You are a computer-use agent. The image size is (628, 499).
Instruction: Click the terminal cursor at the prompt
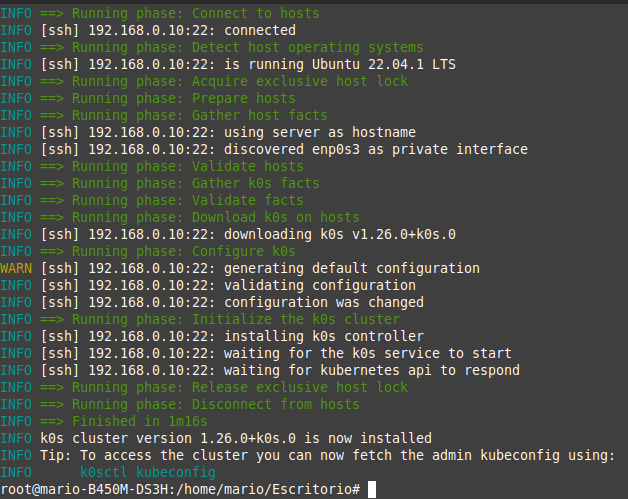click(x=372, y=489)
